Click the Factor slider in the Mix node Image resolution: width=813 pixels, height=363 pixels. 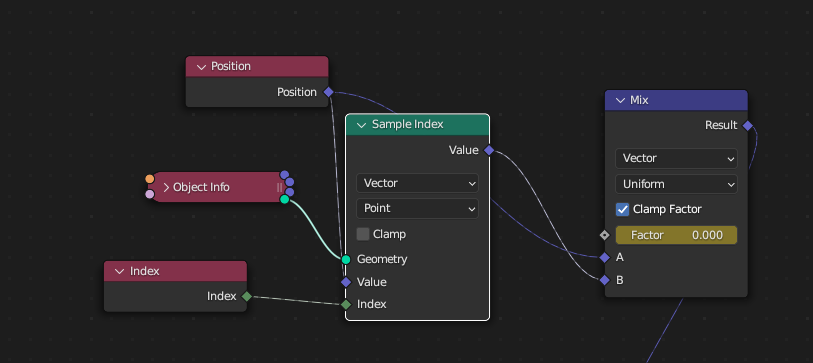coord(676,235)
